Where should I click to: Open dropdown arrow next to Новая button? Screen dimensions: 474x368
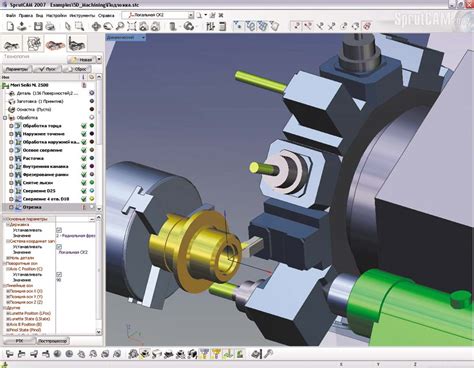(99, 59)
